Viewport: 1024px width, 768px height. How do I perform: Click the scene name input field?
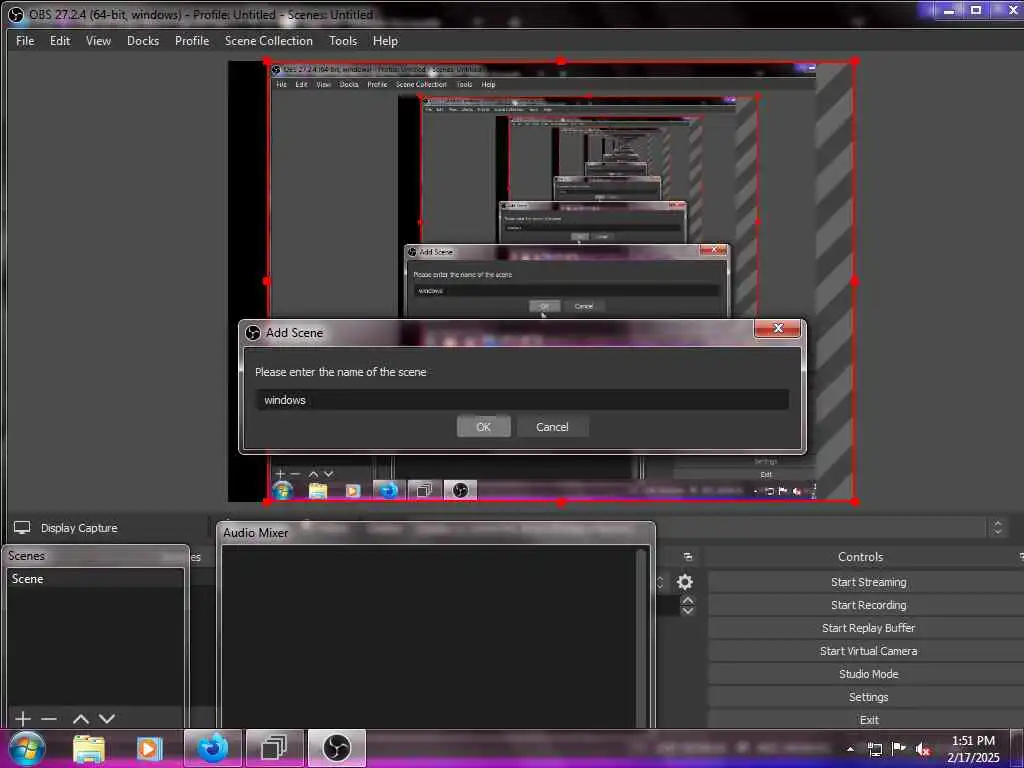point(522,400)
